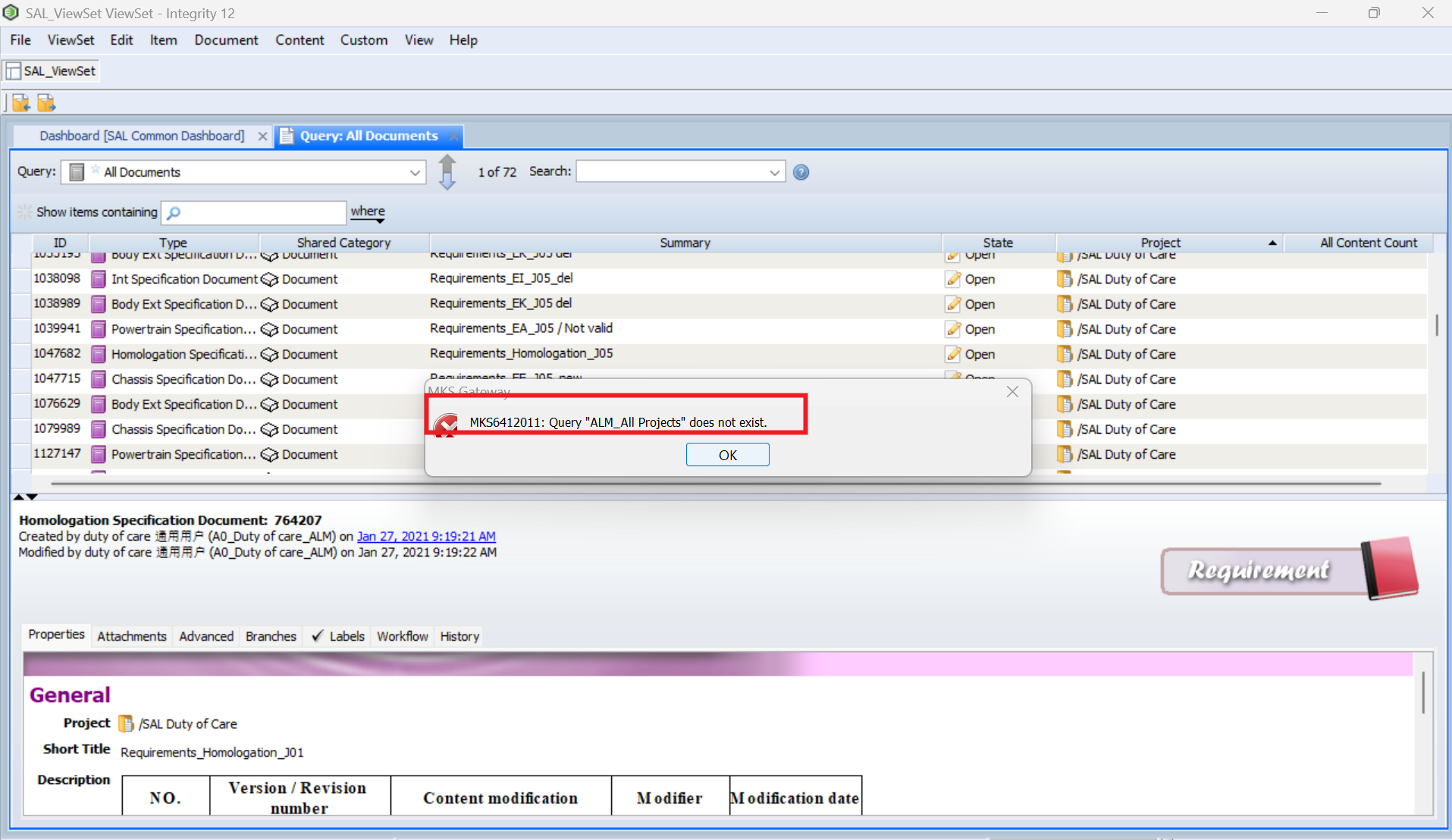Screen dimensions: 1452x840
Task: Click the up/down arrow icon beside Query
Action: point(447,172)
